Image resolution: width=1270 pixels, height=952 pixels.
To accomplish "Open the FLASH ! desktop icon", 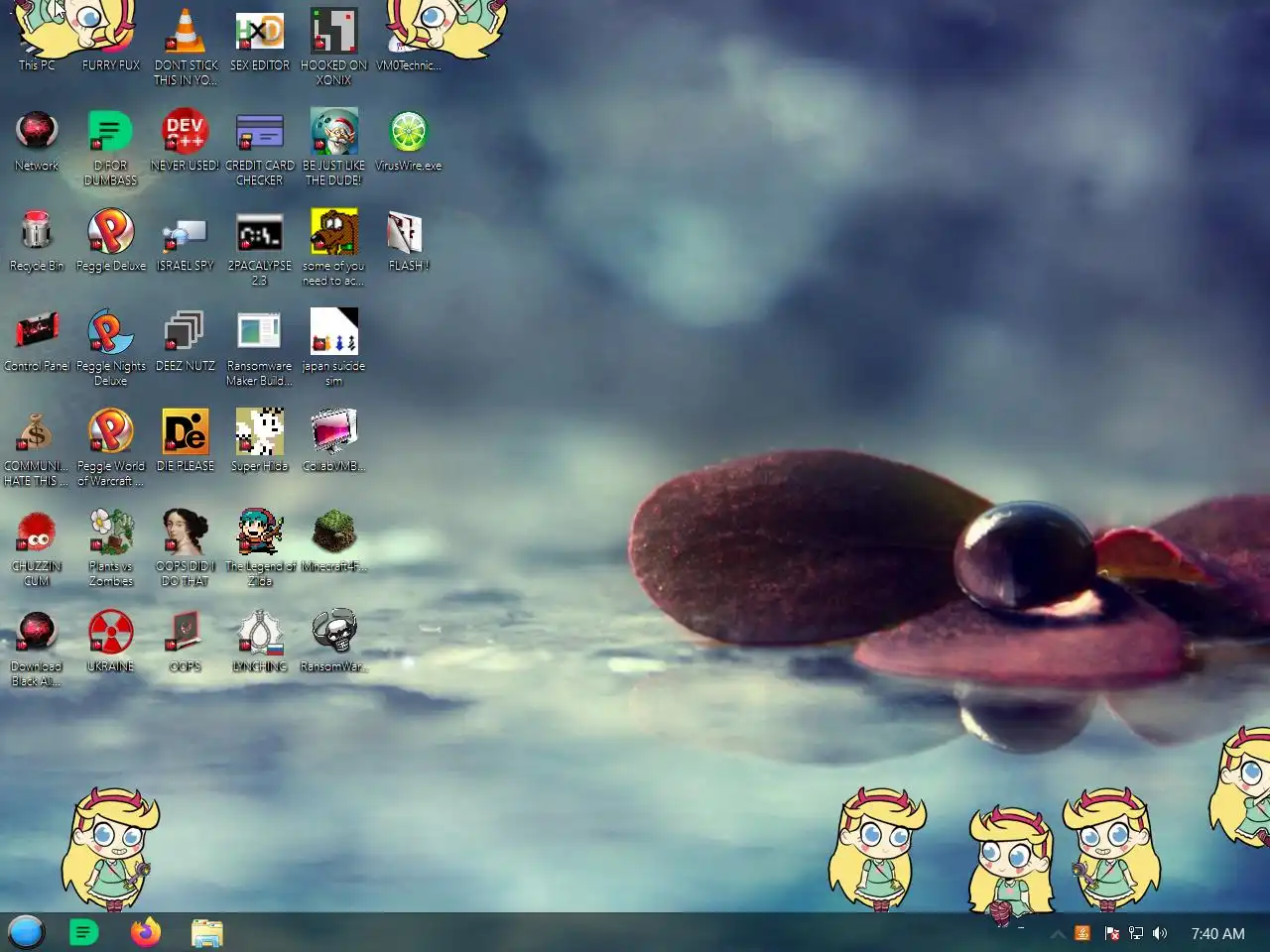I will point(409,240).
